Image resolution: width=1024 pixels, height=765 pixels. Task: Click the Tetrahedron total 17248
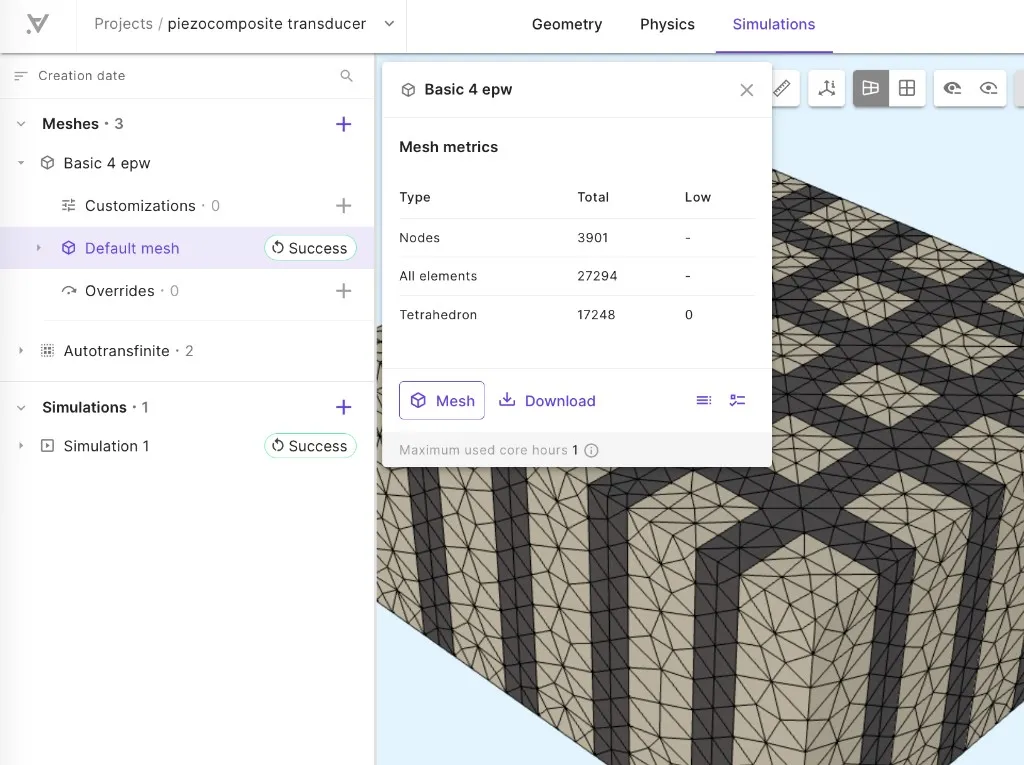click(596, 314)
